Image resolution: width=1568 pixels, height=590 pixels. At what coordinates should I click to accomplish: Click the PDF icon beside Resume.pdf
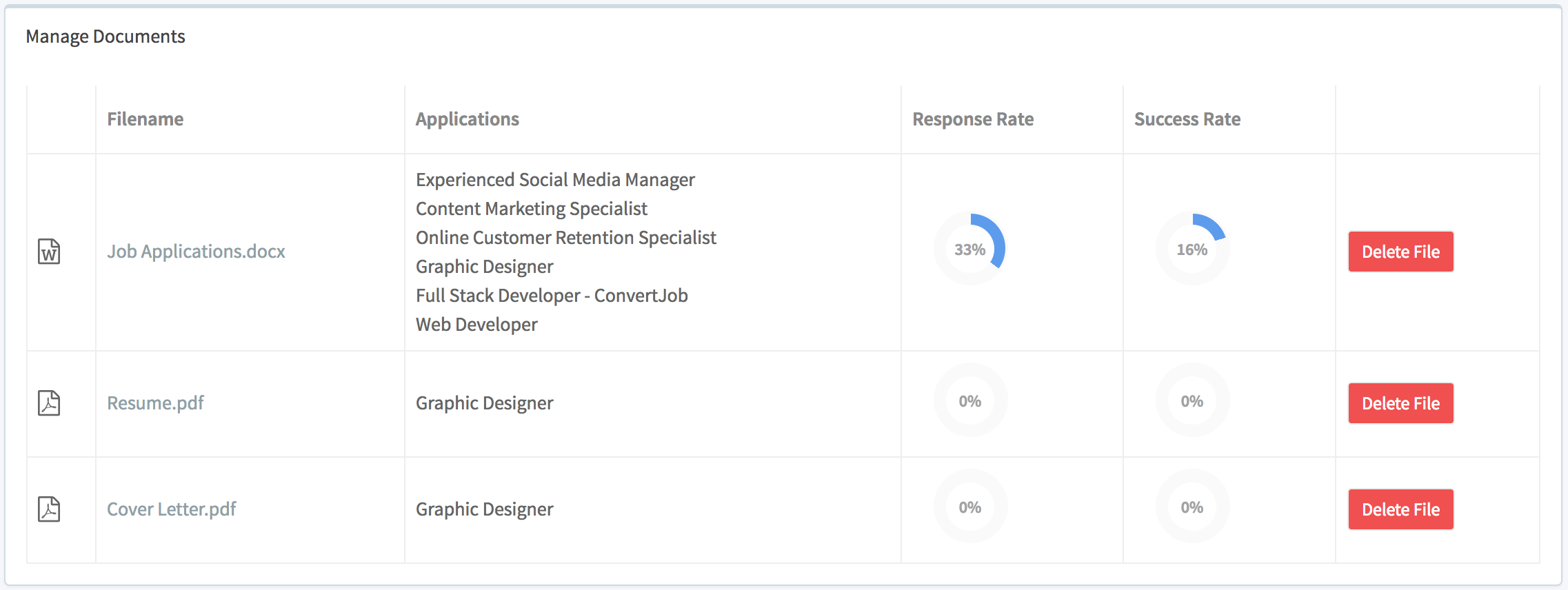click(48, 403)
